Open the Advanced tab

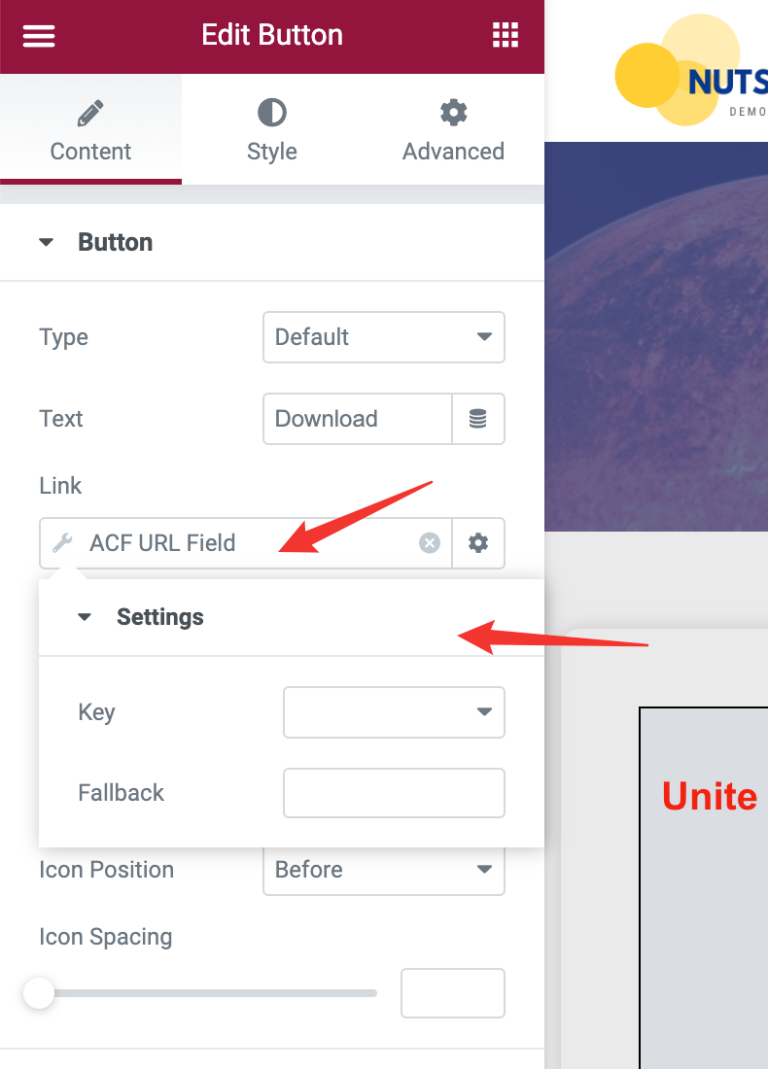pyautogui.click(x=453, y=130)
